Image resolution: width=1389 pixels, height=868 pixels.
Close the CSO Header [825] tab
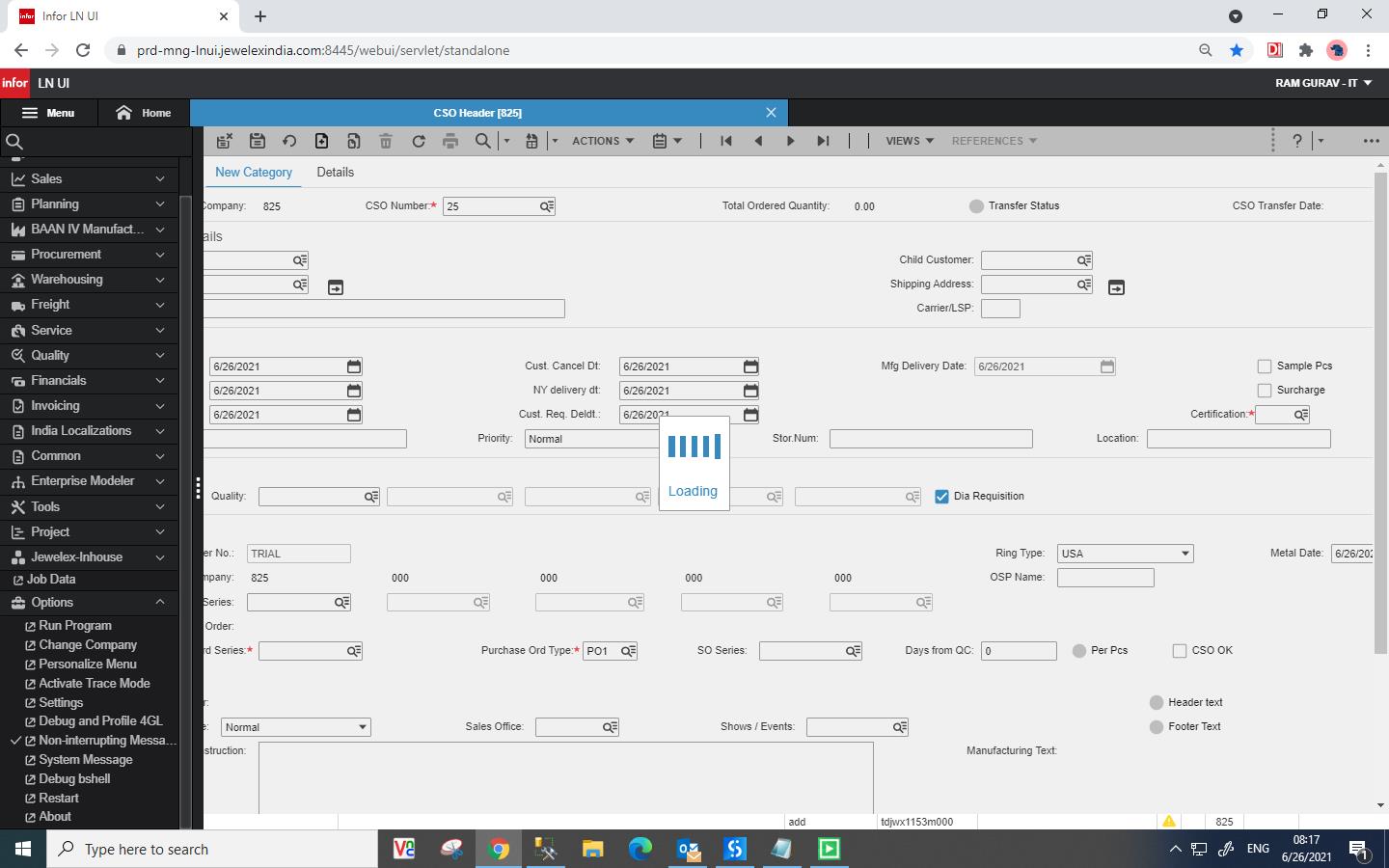point(771,113)
